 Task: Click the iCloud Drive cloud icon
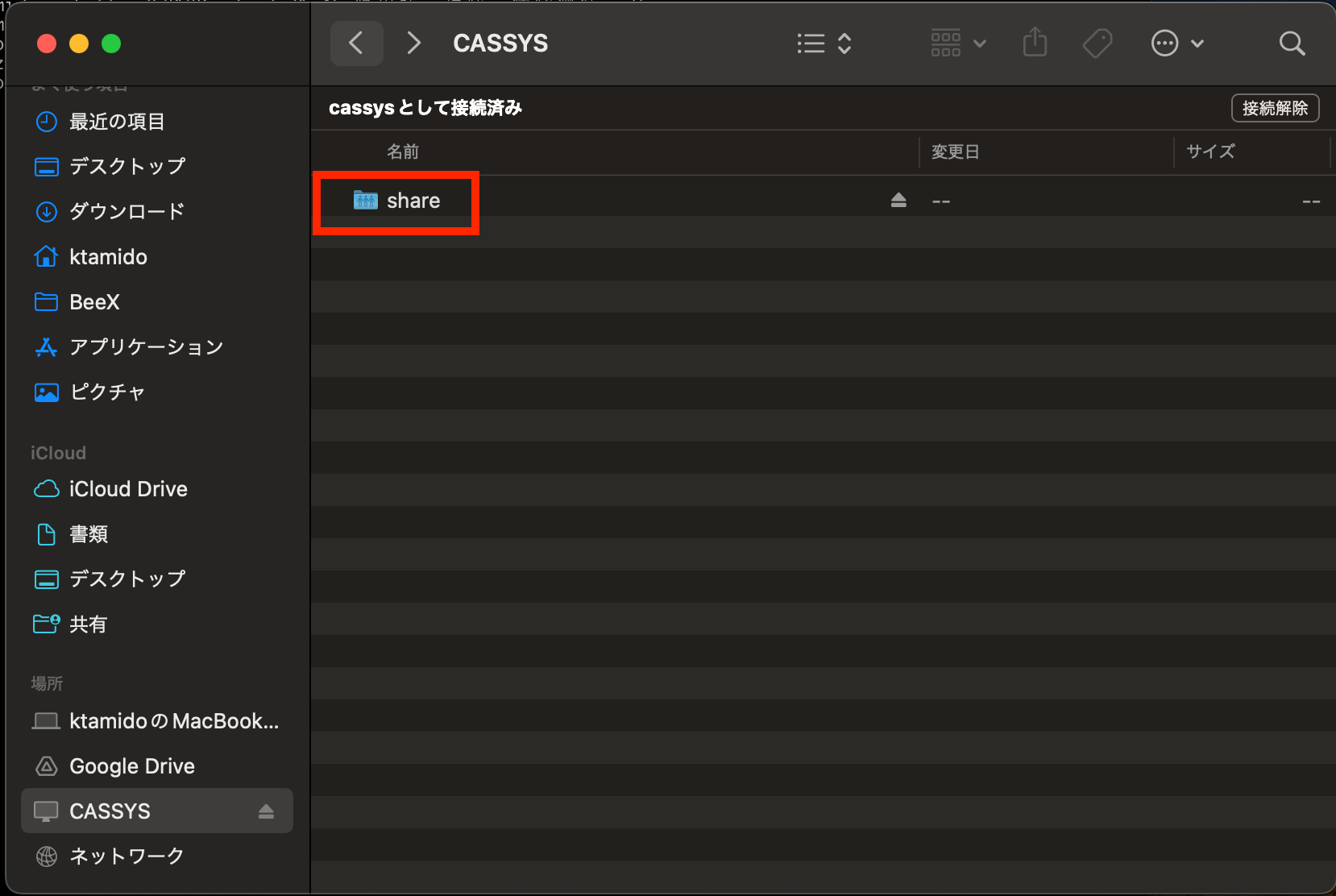point(46,489)
